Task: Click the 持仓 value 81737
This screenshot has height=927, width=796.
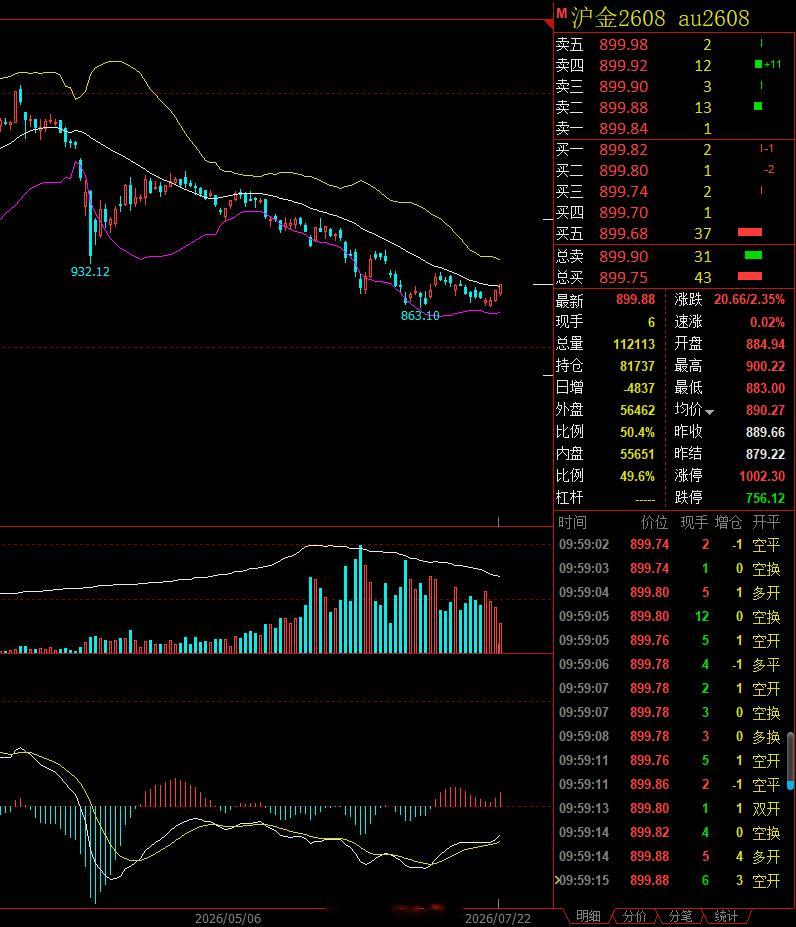Action: click(637, 367)
